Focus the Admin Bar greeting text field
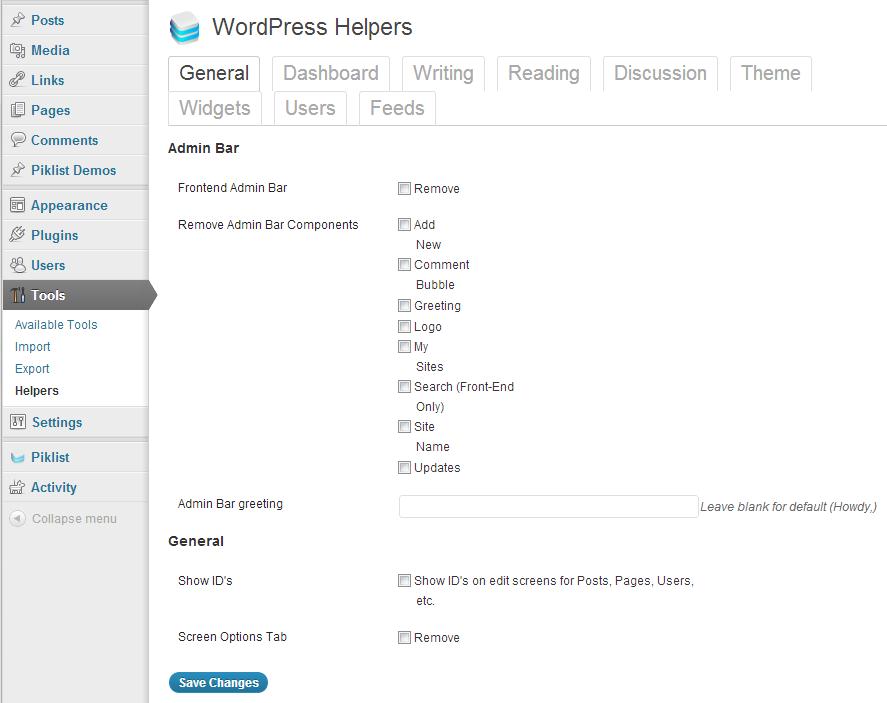This screenshot has height=703, width=887. 548,506
